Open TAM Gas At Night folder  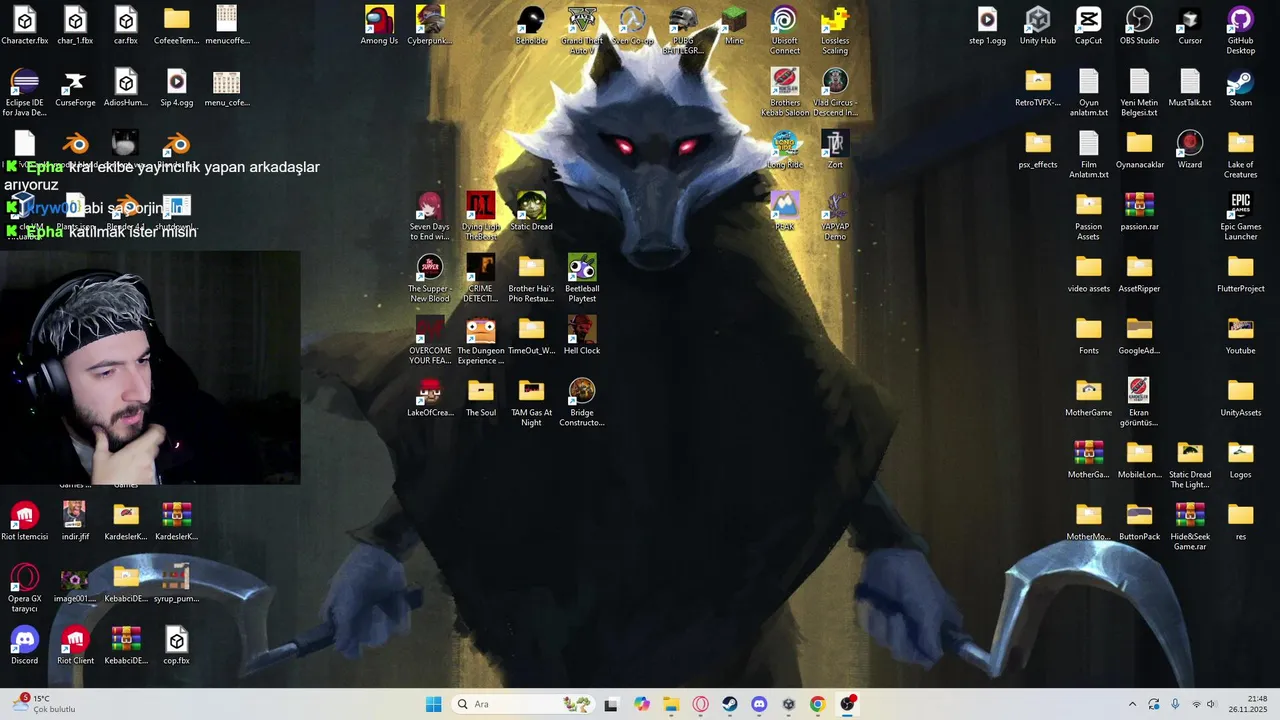[531, 402]
